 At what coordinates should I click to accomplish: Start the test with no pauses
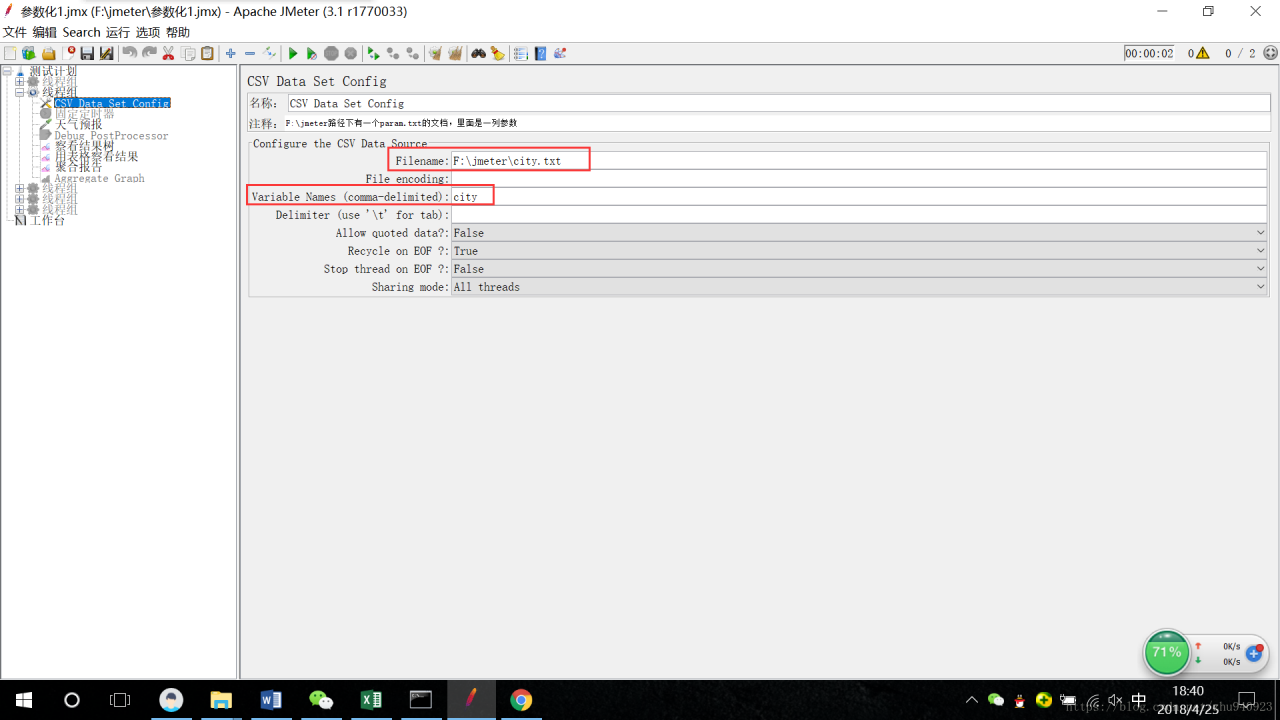[312, 54]
